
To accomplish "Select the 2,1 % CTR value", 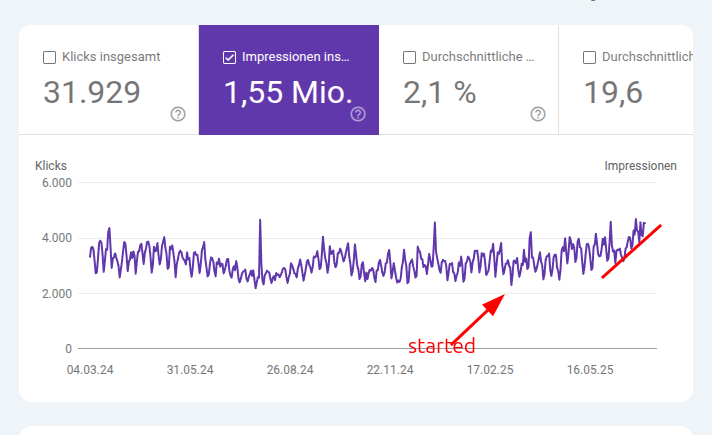I will tap(440, 93).
